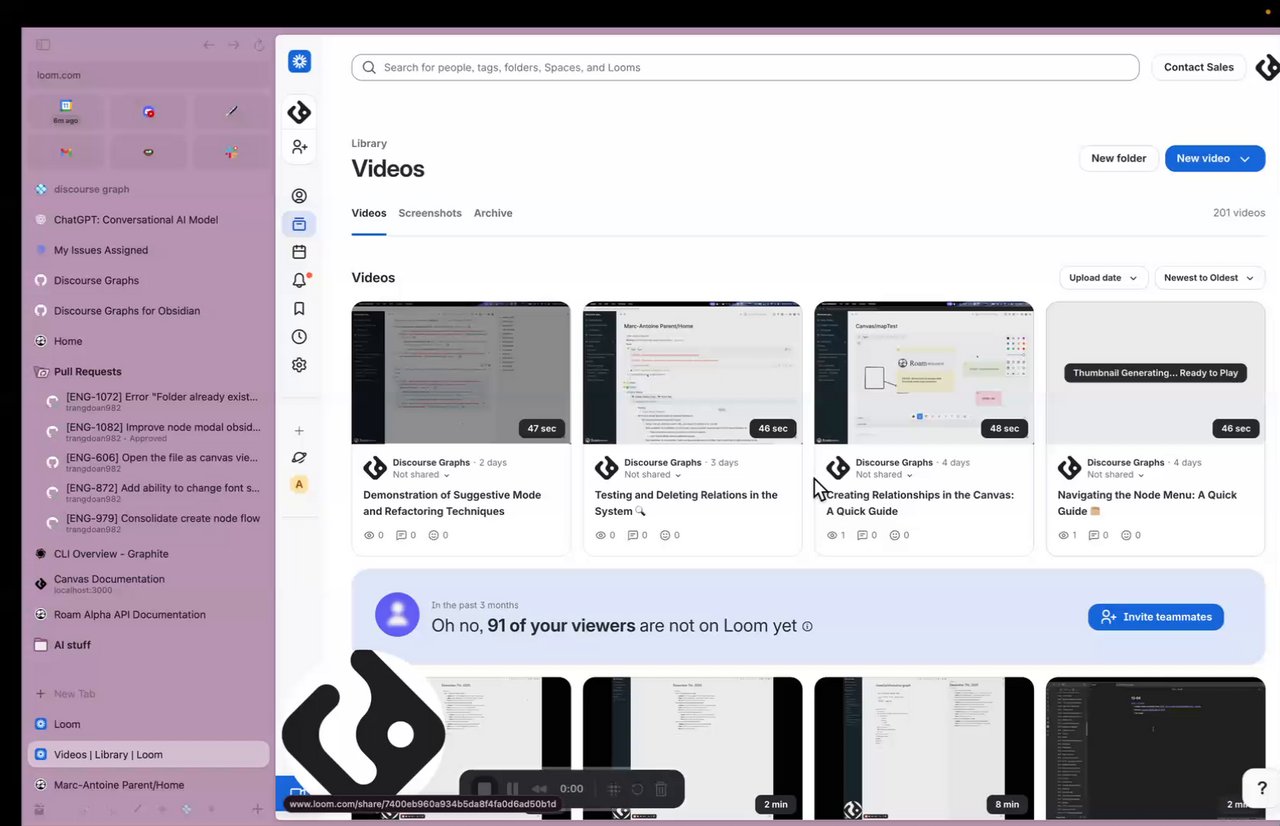
Task: Expand the New video button arrow
Action: click(x=1245, y=158)
